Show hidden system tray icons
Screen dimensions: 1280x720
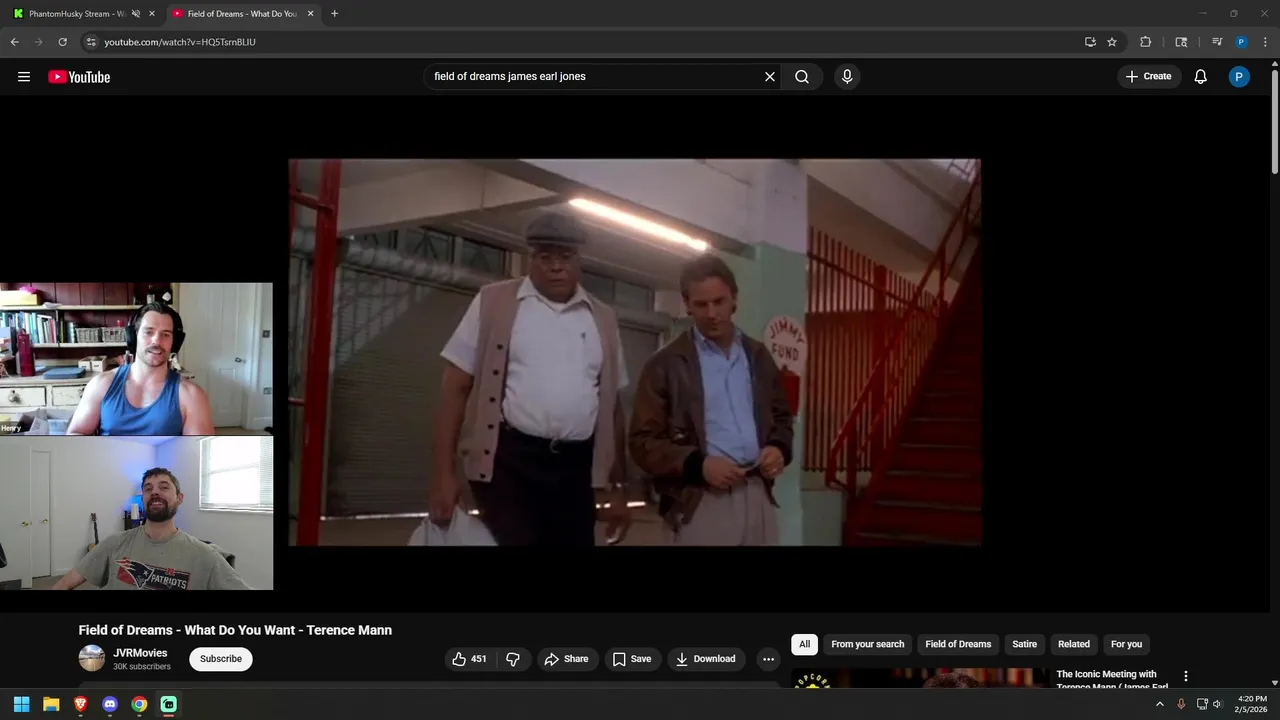point(1160,704)
